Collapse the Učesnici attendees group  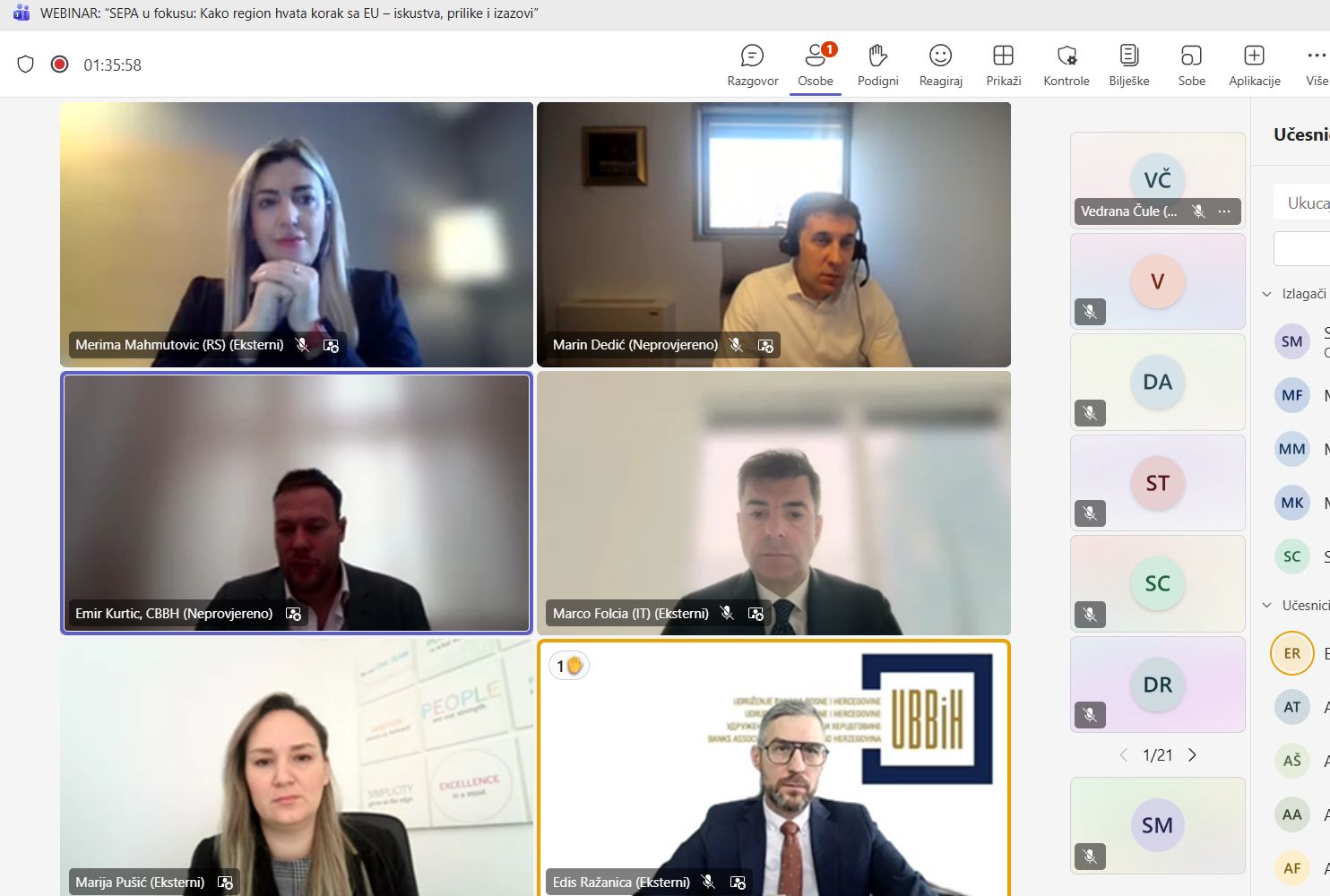point(1267,606)
